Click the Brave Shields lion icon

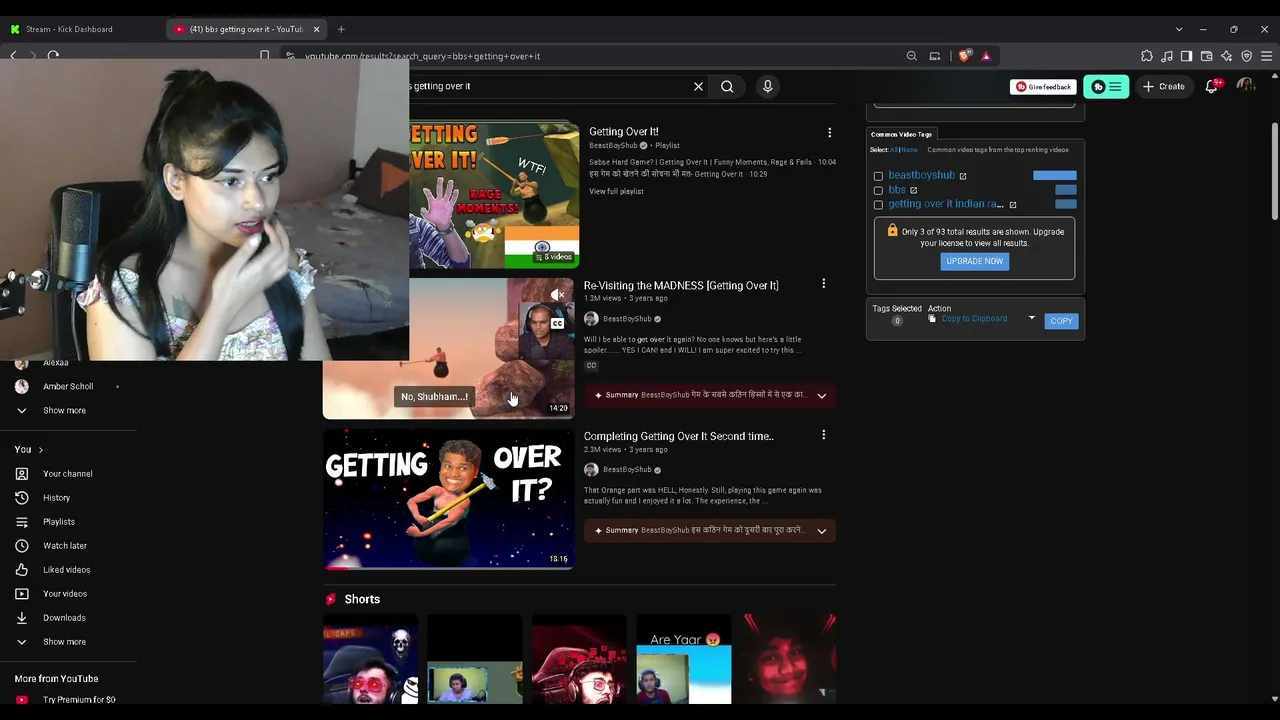point(964,56)
